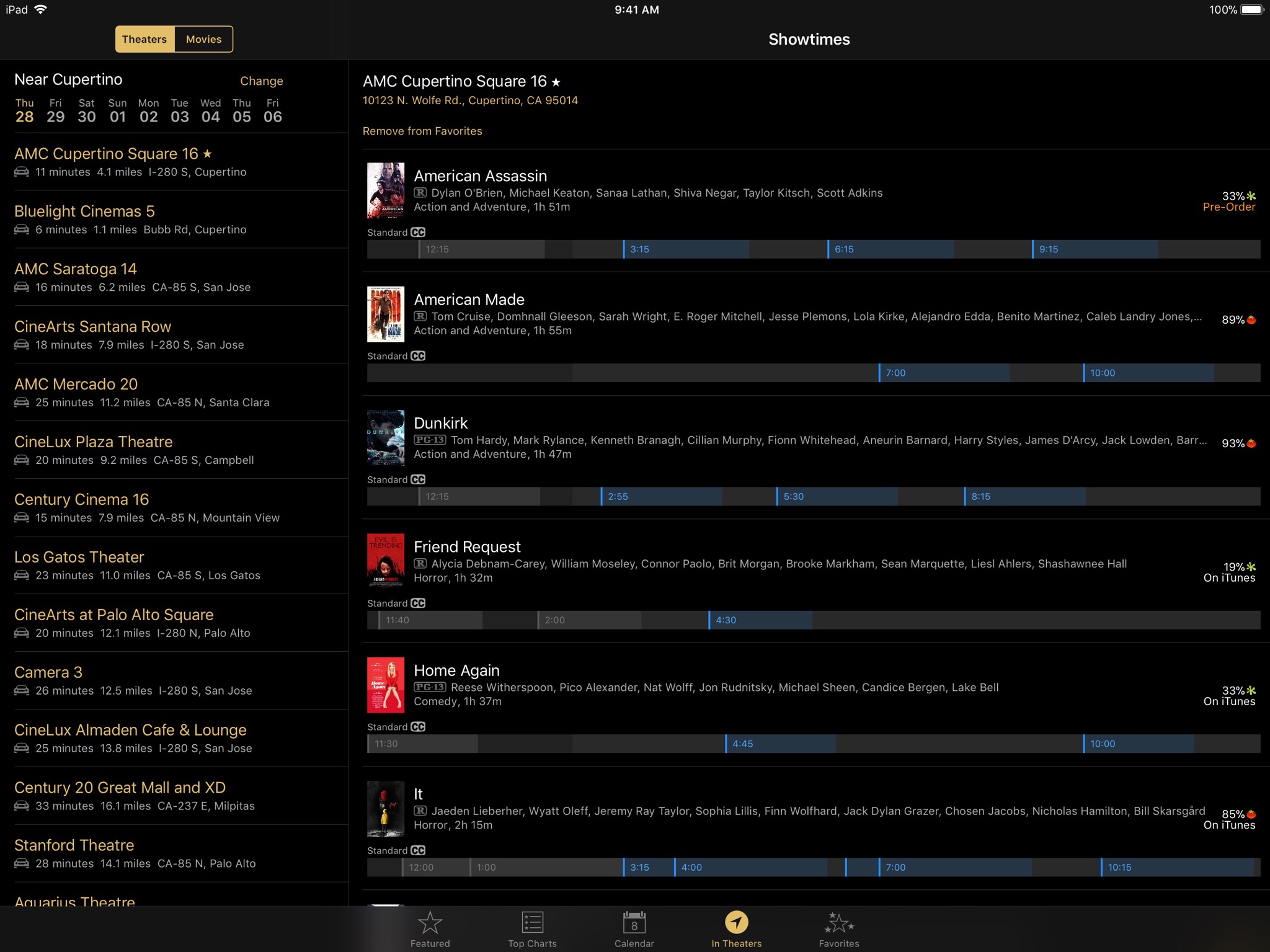Open the American Made poster
This screenshot has height=952, width=1270.
[386, 314]
